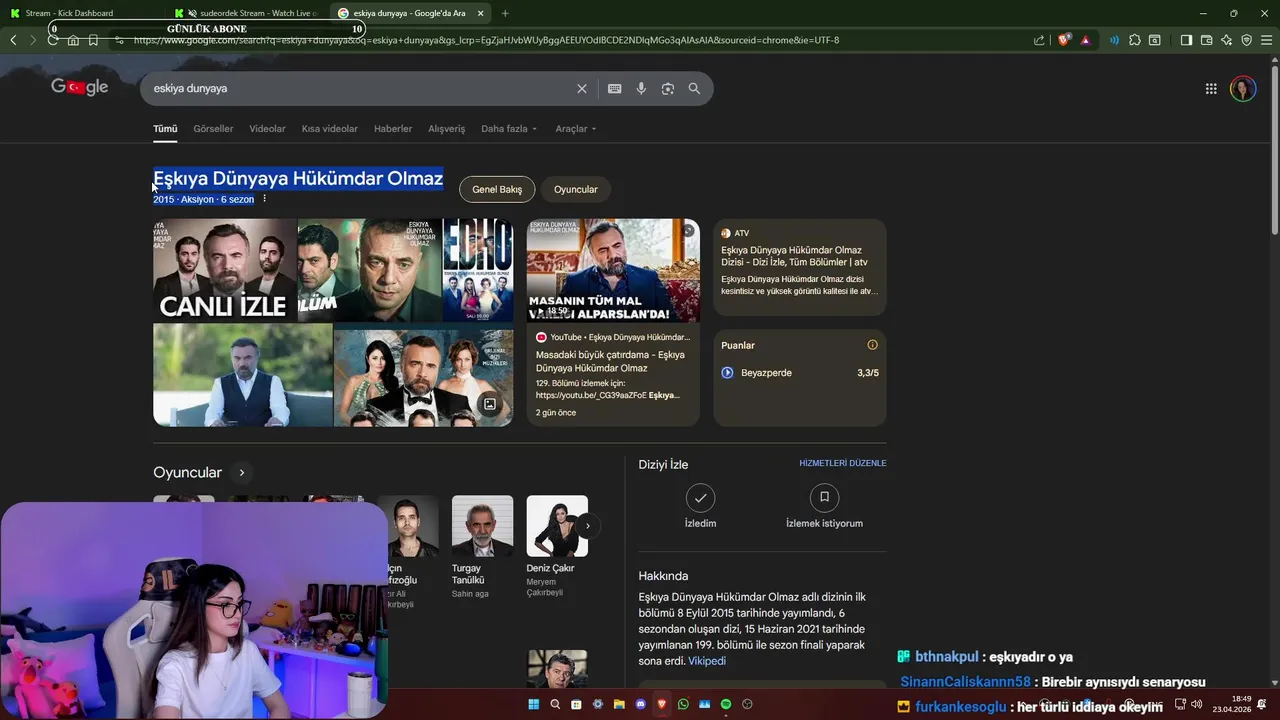
Task: Close the Google search tab
Action: pos(481,13)
